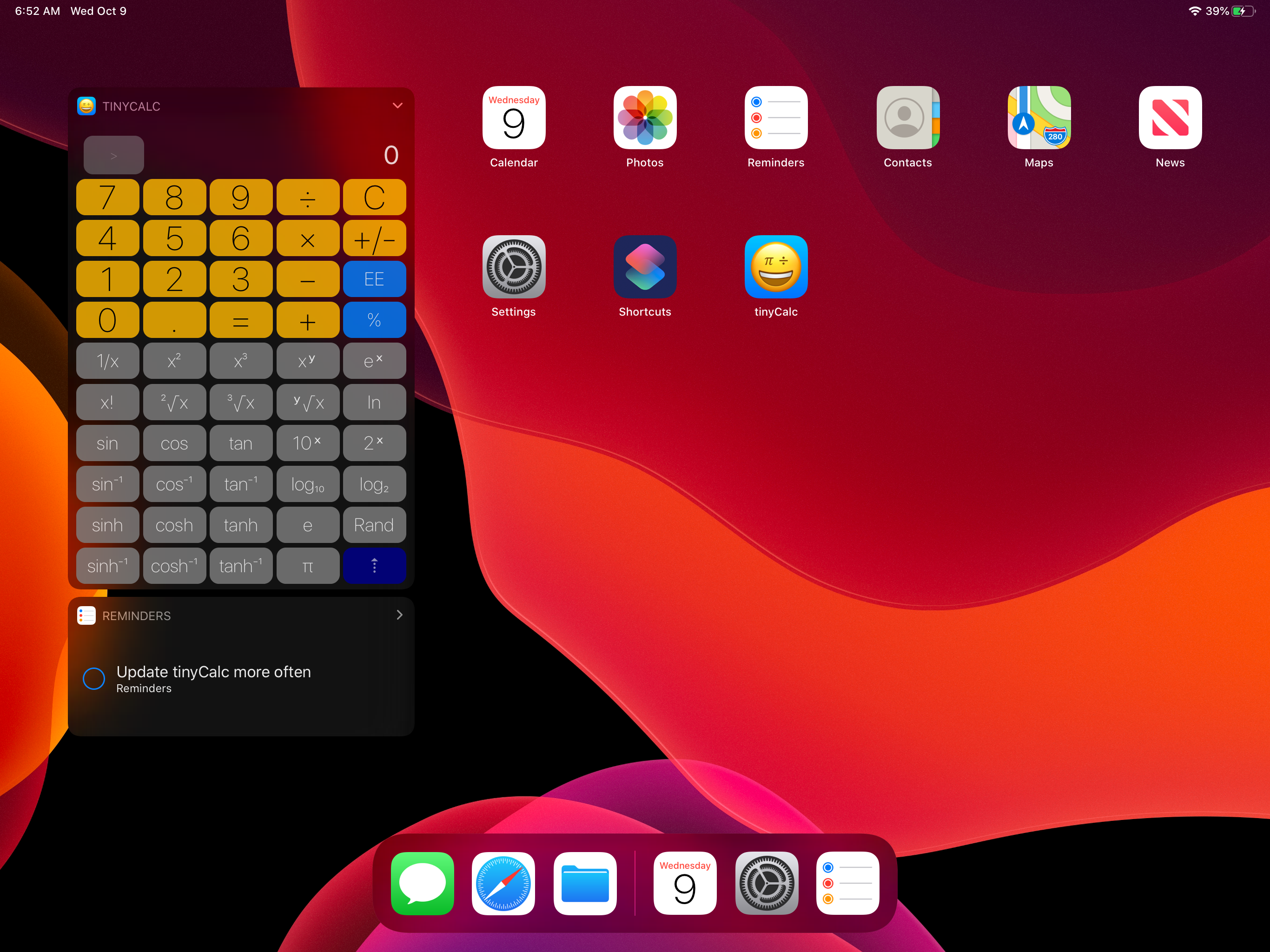Screen dimensions: 1270x952
Task: Launch the Maps app
Action: (x=1039, y=118)
